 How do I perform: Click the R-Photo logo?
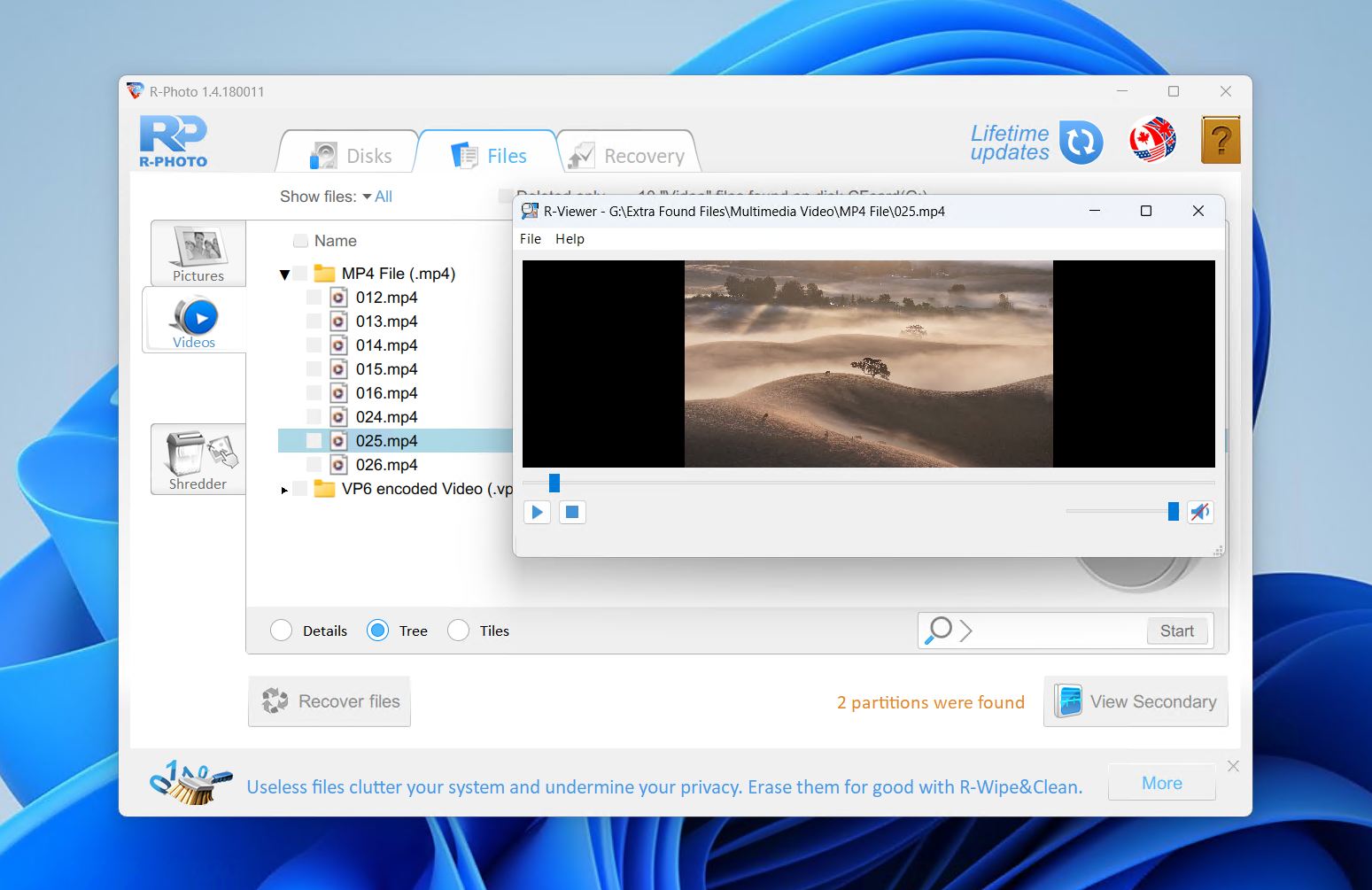pos(173,140)
